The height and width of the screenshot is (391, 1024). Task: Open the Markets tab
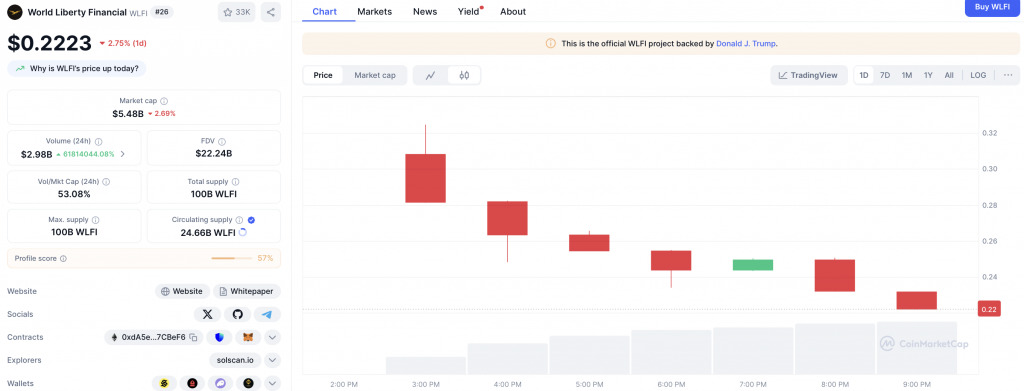coord(375,11)
